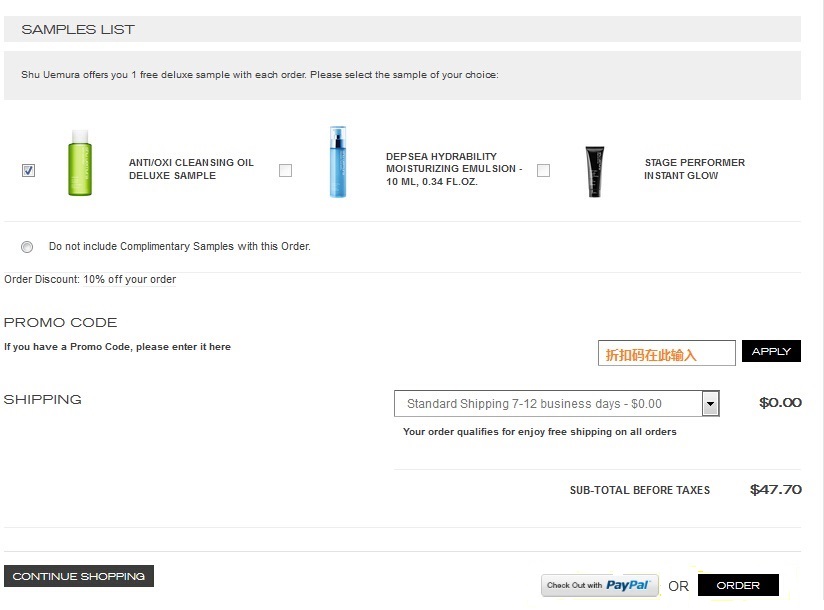The width and height of the screenshot is (824, 610).
Task: Uncheck the Anti/Oxi Cleansing Oil sample checkbox
Action: point(28,170)
